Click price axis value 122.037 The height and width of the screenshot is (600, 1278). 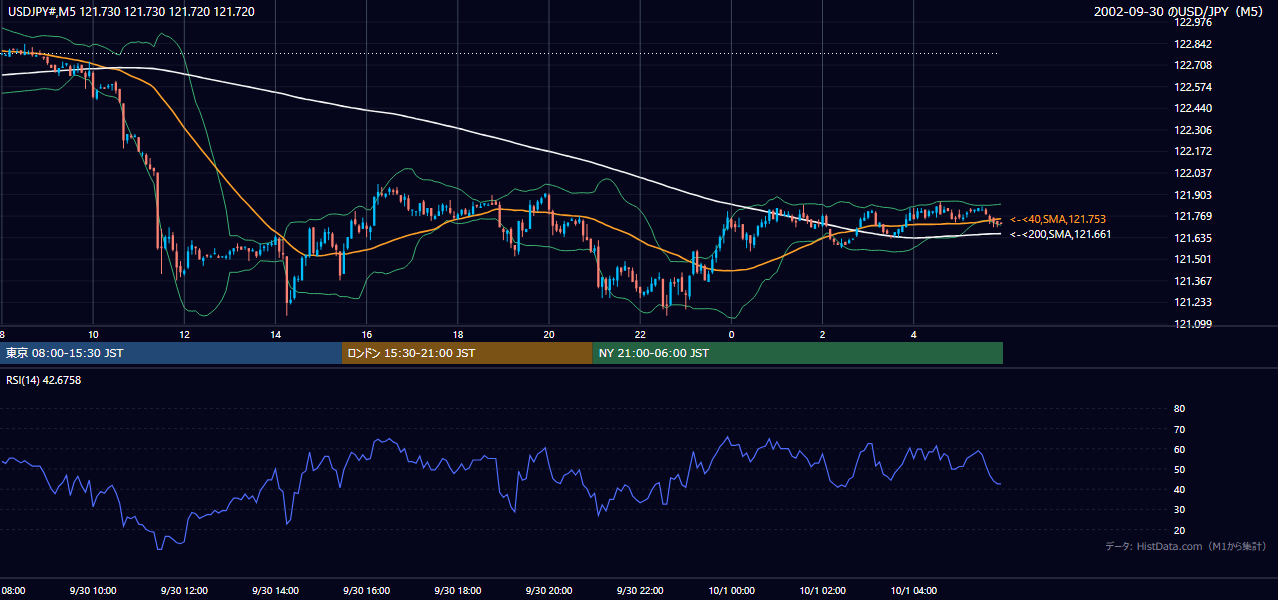pos(1195,173)
